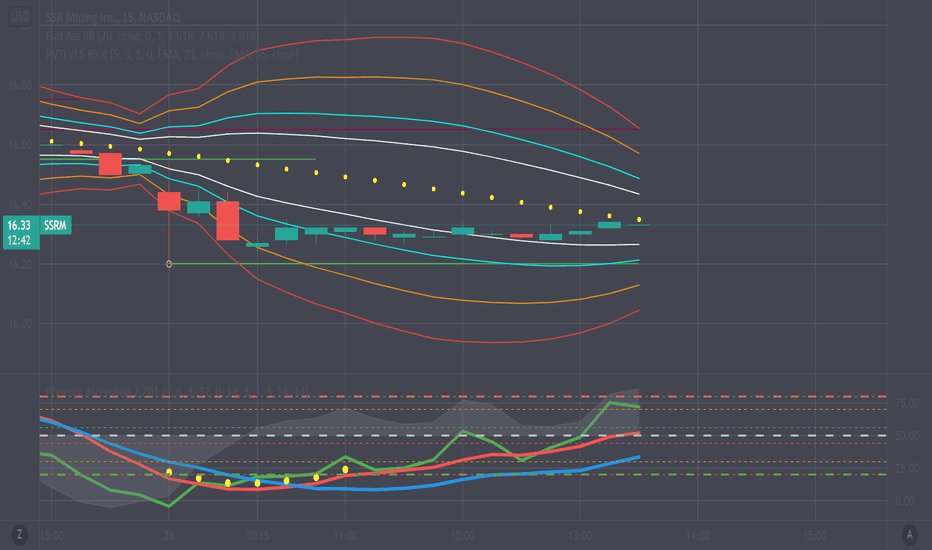Open SSR Mining Inc. symbol title
This screenshot has height=550, width=932.
(113, 18)
